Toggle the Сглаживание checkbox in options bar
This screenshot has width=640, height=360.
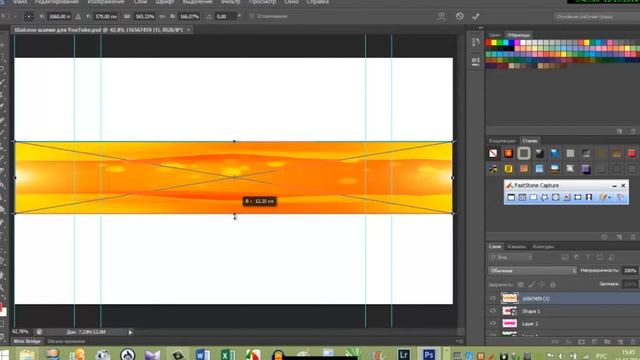(252, 16)
